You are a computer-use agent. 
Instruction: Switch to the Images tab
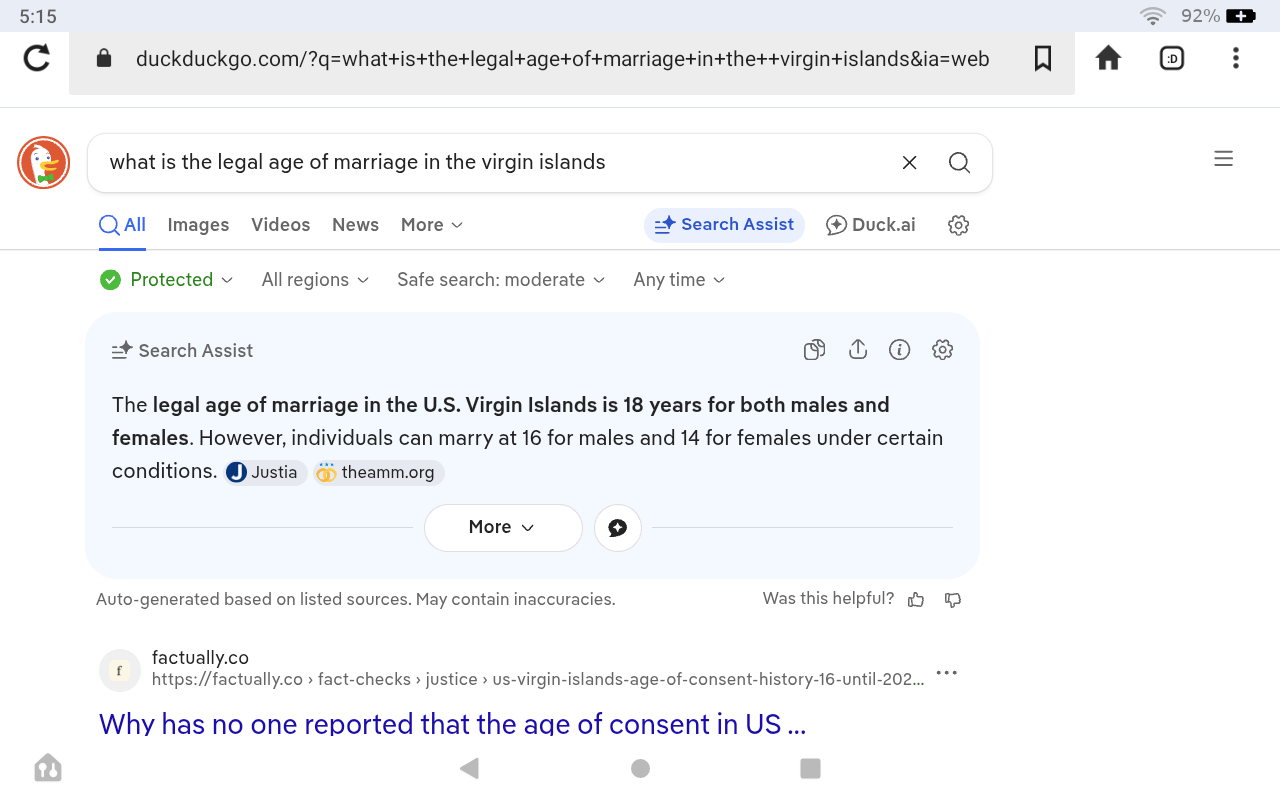tap(198, 225)
